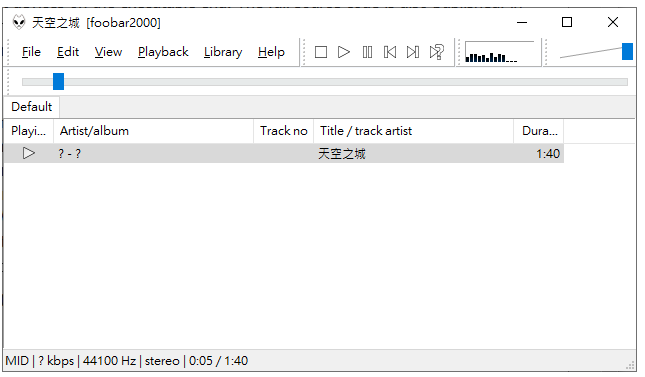Click the foobar2000 alien app icon
This screenshot has width=645, height=377.
(19, 22)
